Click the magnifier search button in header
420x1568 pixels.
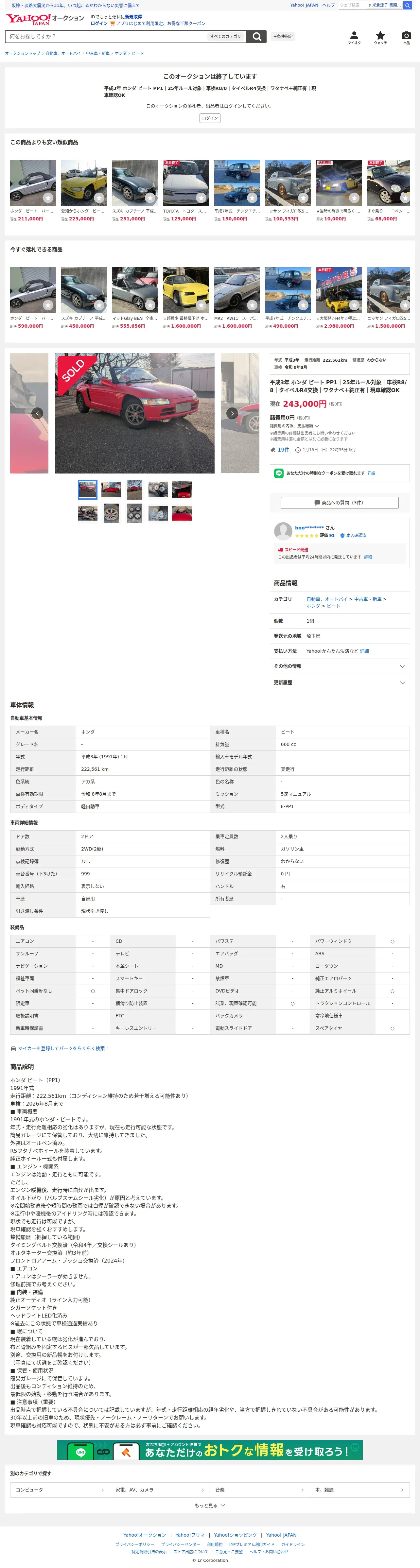click(257, 37)
